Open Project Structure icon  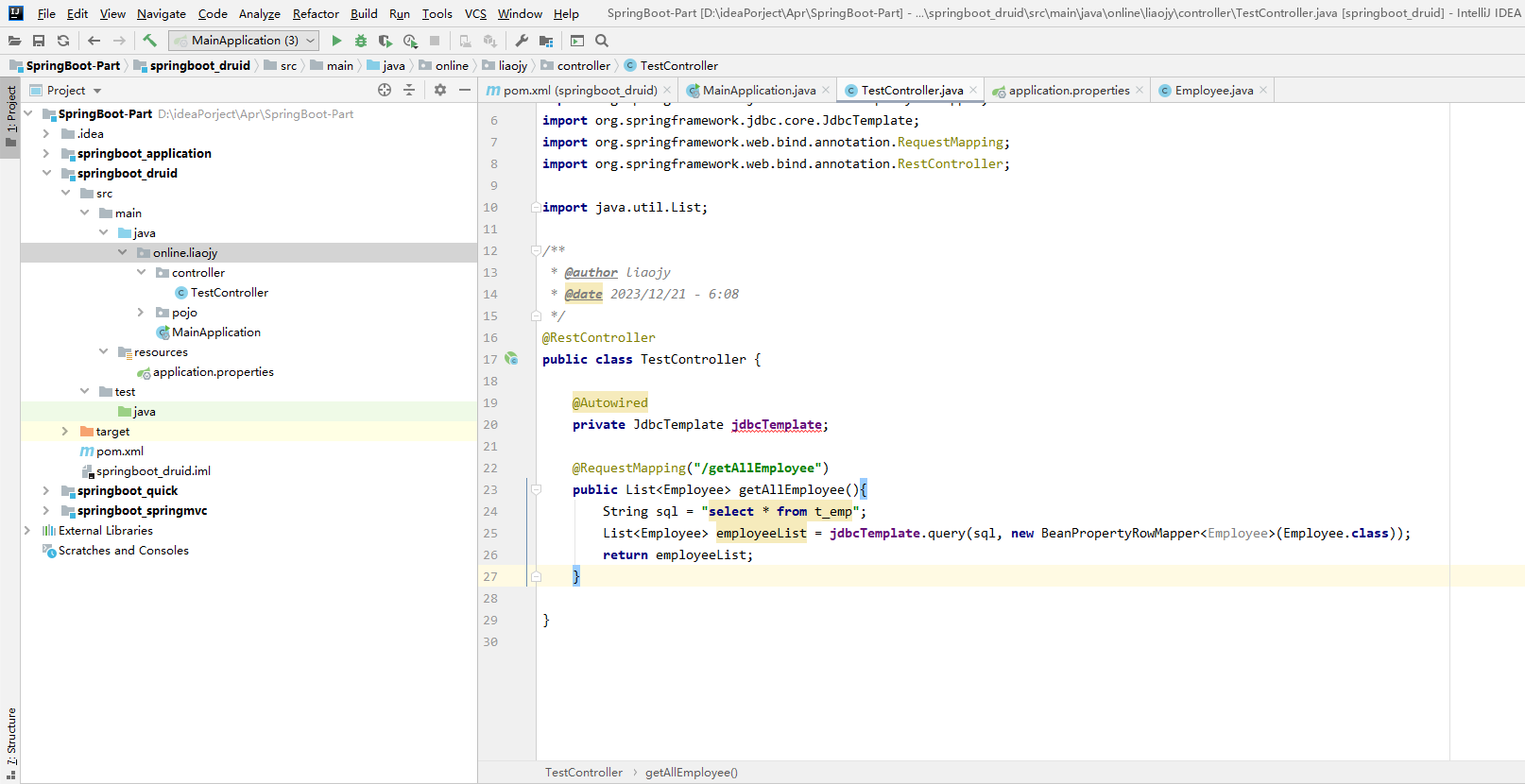(546, 41)
